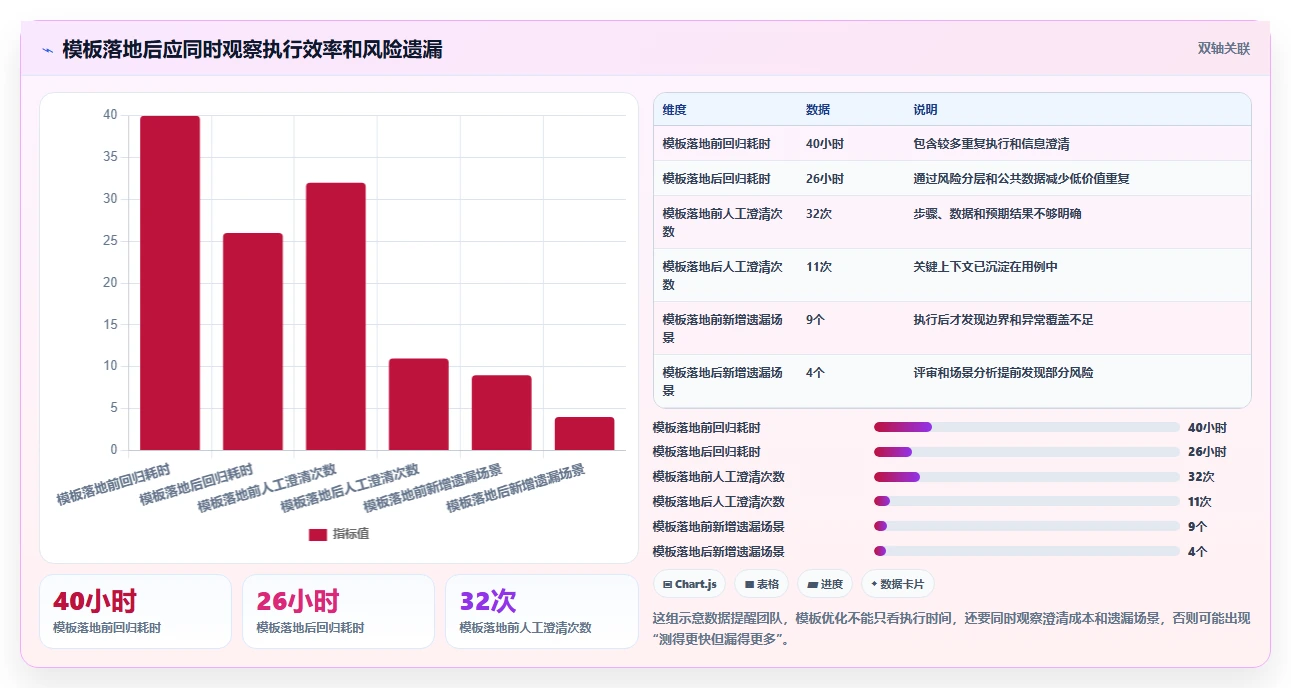Screen dimensions: 1291x688
Task: Click 模板落地前回归耗时 in the table's 维度 column
Action: [x=716, y=144]
